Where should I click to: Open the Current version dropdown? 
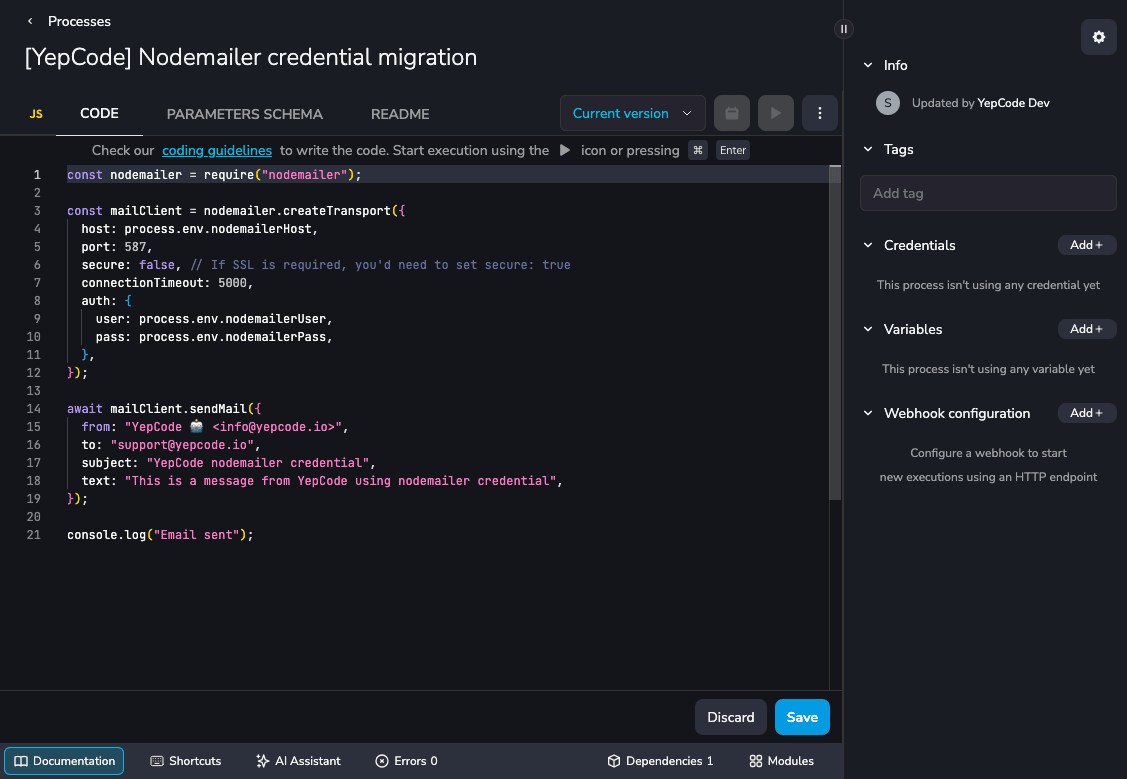pos(632,114)
